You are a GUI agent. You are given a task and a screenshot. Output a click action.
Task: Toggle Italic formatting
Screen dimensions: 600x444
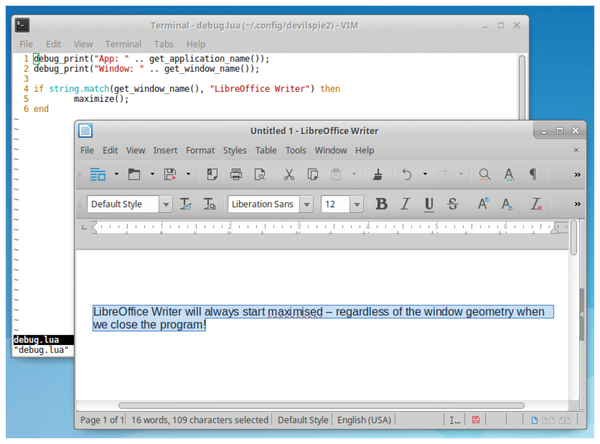[405, 204]
